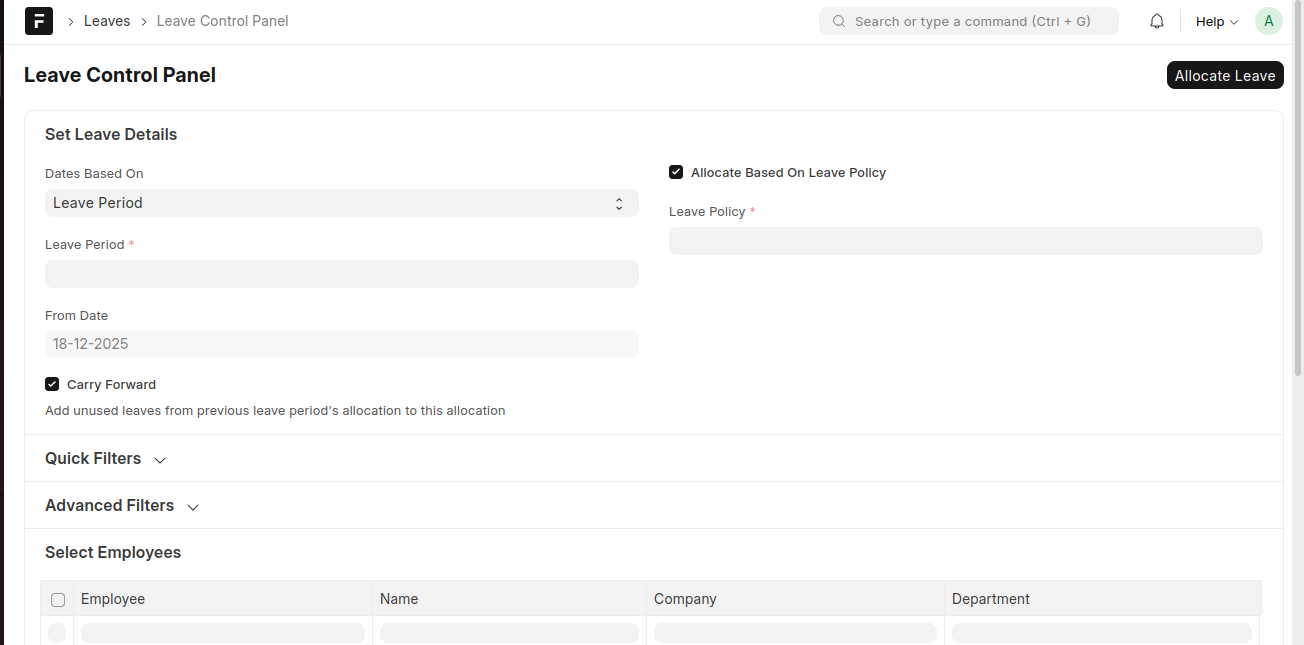Viewport: 1304px width, 645px height.
Task: Toggle Allocate Based On Leave Policy checkbox
Action: [676, 172]
